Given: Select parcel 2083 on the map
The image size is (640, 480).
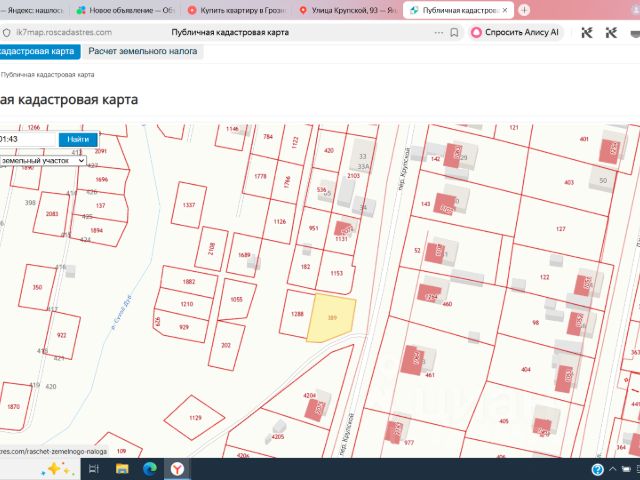Looking at the screenshot, I should pos(52,214).
